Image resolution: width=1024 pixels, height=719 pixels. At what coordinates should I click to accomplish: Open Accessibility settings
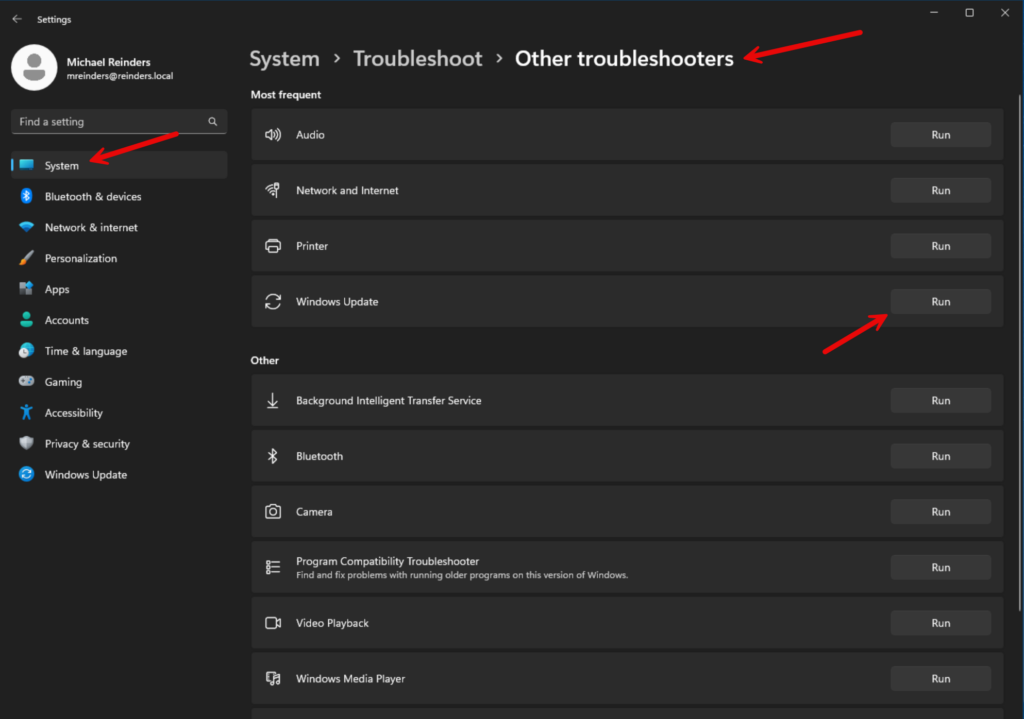[x=120, y=413]
